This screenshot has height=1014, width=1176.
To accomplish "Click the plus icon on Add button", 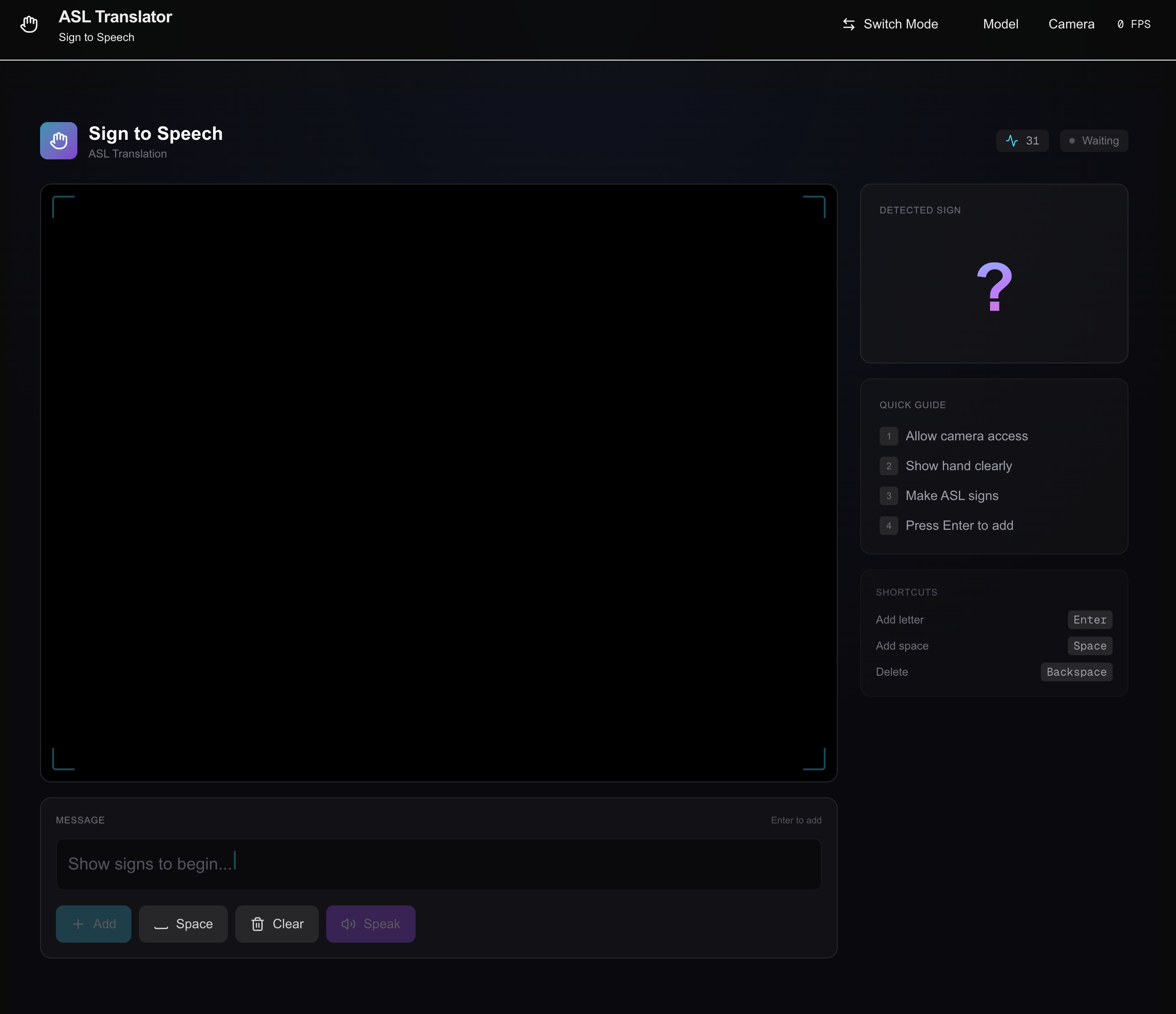I will point(78,924).
